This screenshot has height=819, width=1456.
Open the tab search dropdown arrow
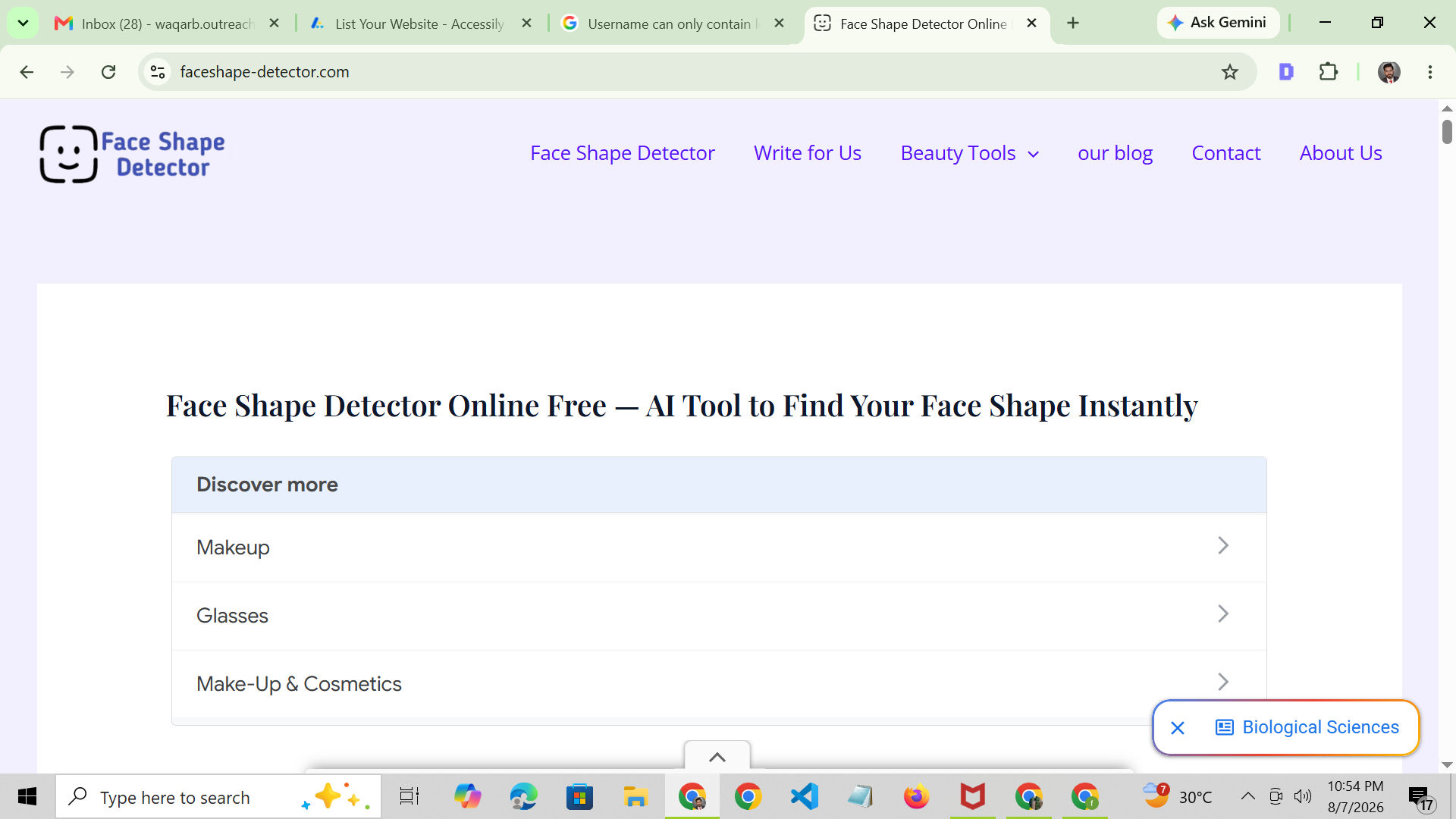tap(23, 24)
